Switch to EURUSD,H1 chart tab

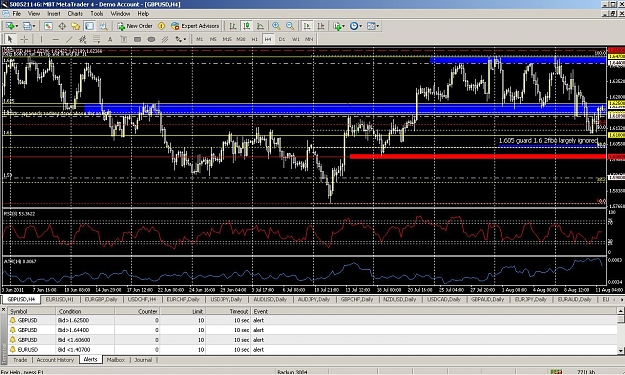point(59,299)
